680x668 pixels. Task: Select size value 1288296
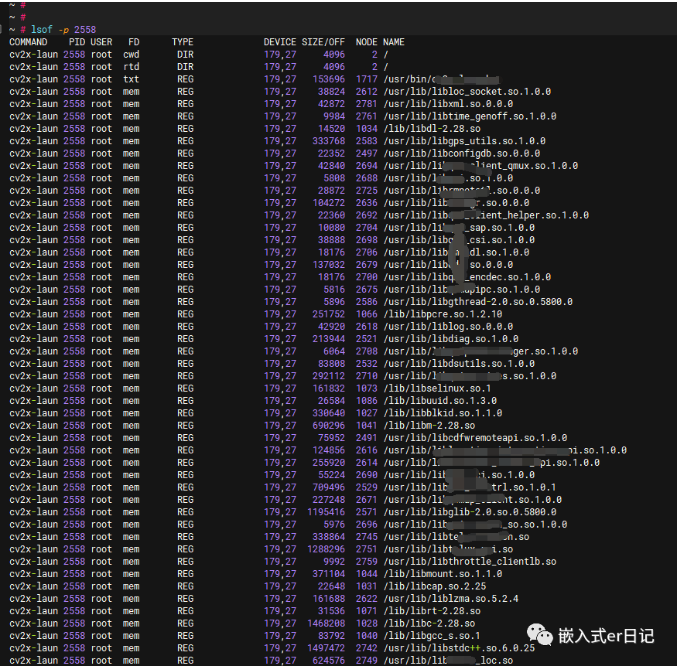pos(326,549)
